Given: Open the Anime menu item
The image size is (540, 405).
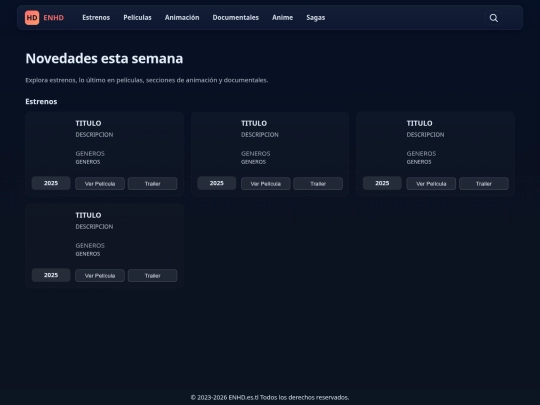Looking at the screenshot, I should pos(282,18).
